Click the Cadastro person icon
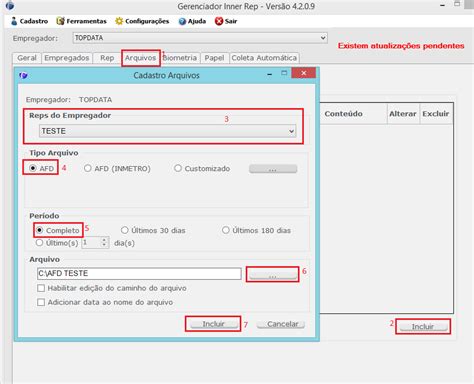The image size is (474, 384). click(14, 21)
